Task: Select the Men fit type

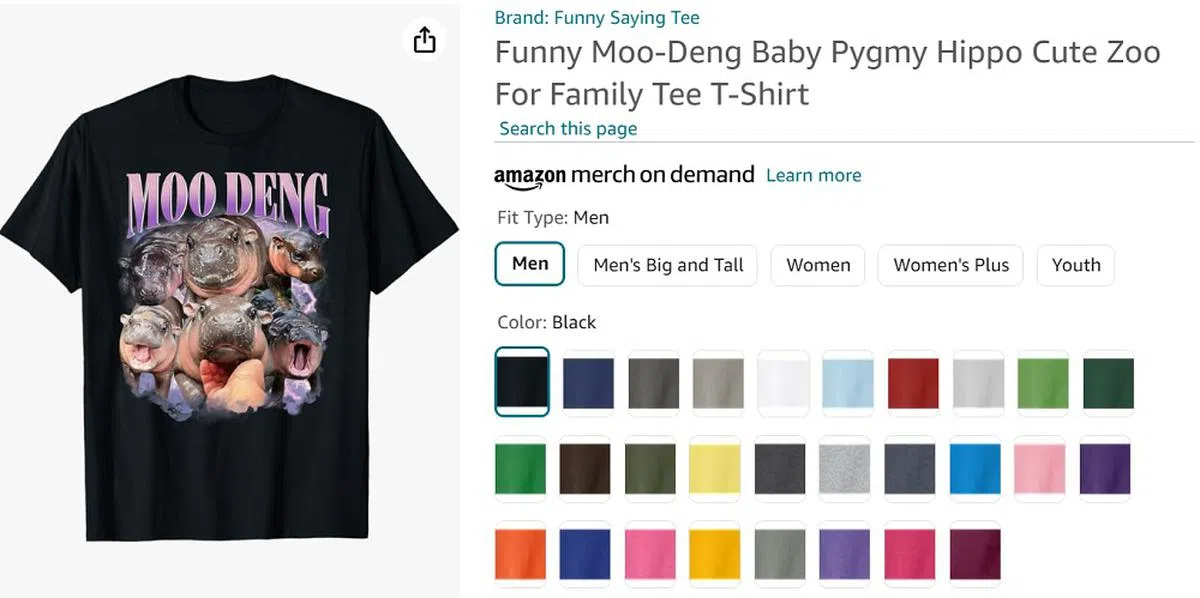Action: pos(530,265)
